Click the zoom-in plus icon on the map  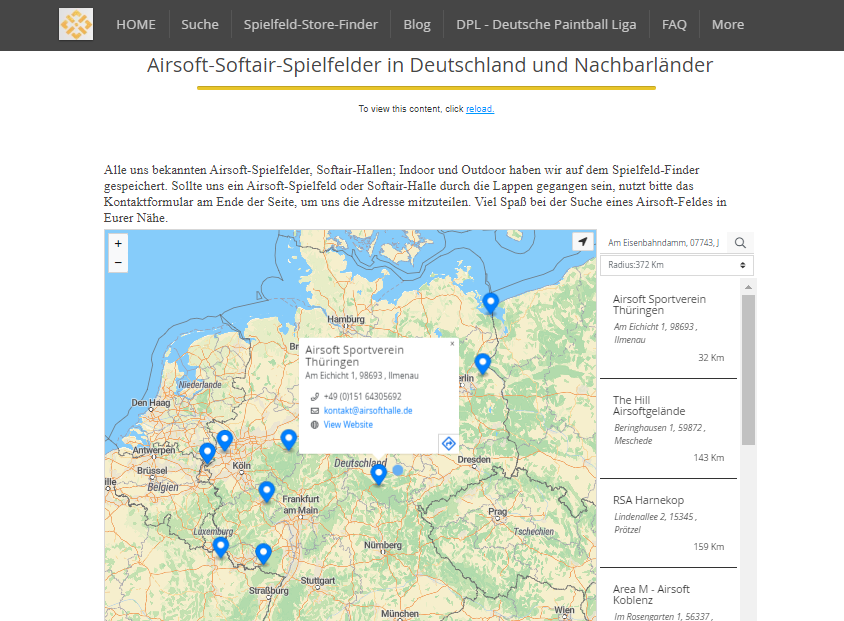[x=118, y=242]
